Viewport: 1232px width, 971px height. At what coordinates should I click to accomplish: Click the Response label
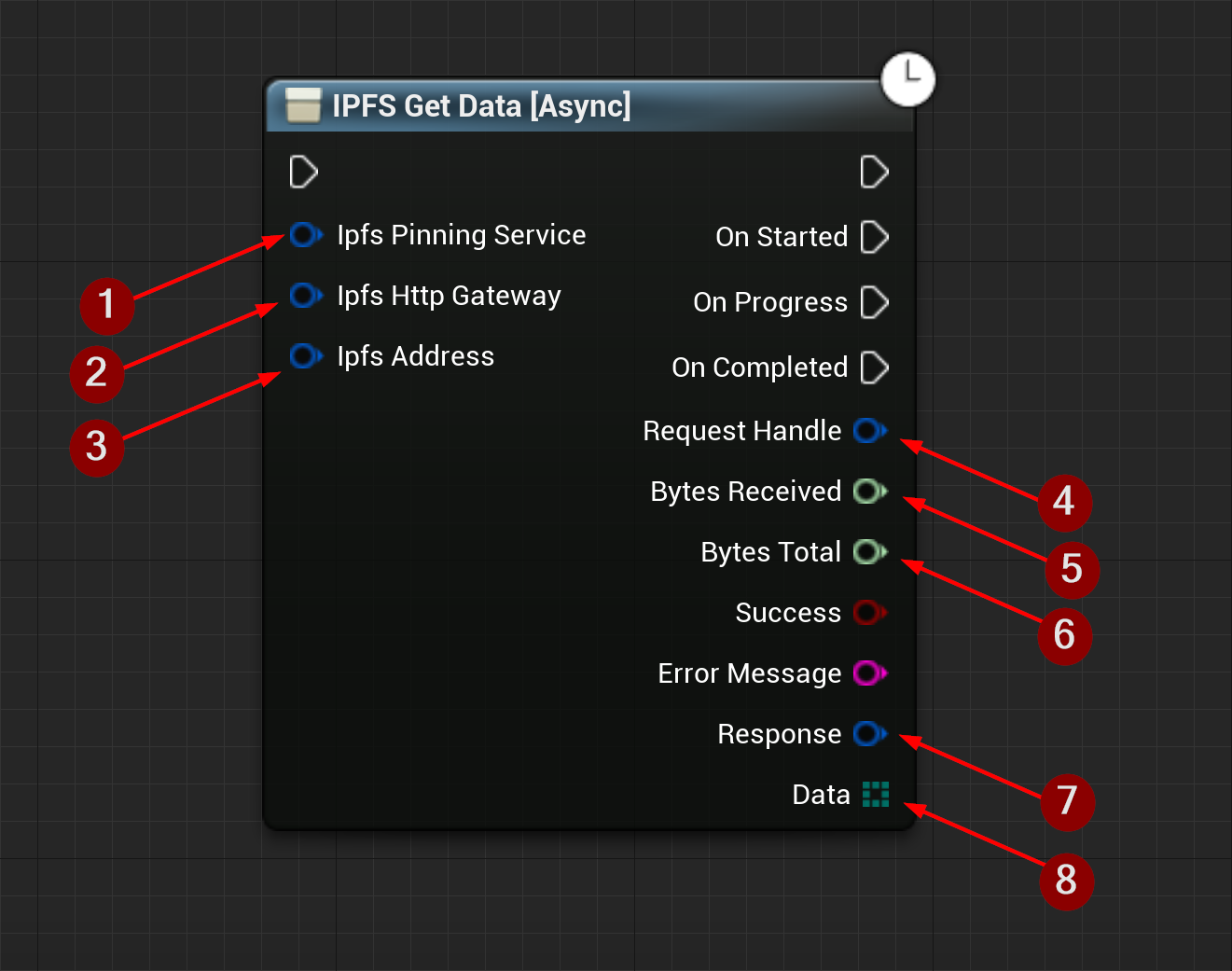780,734
